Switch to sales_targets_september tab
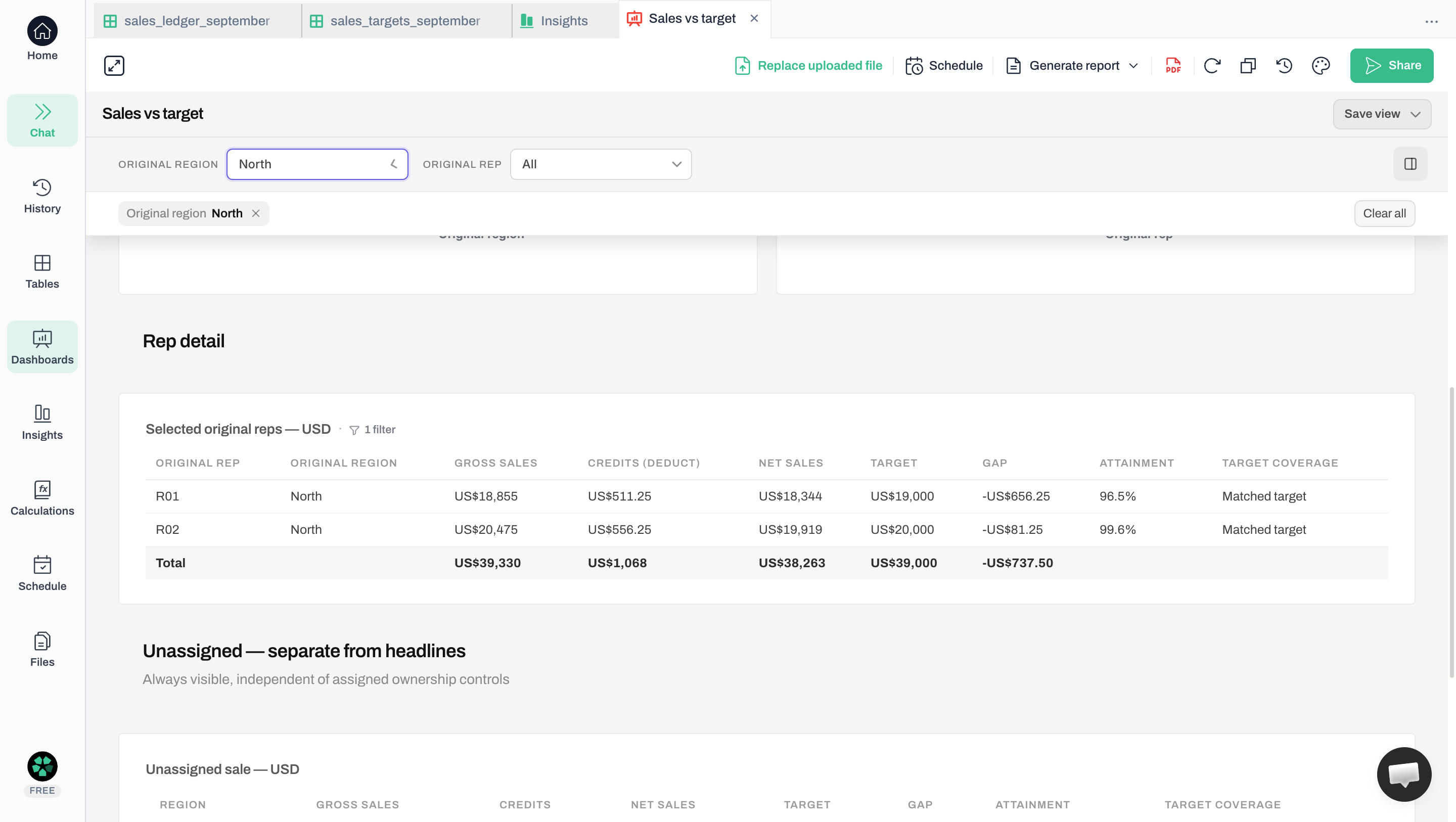The height and width of the screenshot is (822, 1456). click(406, 21)
